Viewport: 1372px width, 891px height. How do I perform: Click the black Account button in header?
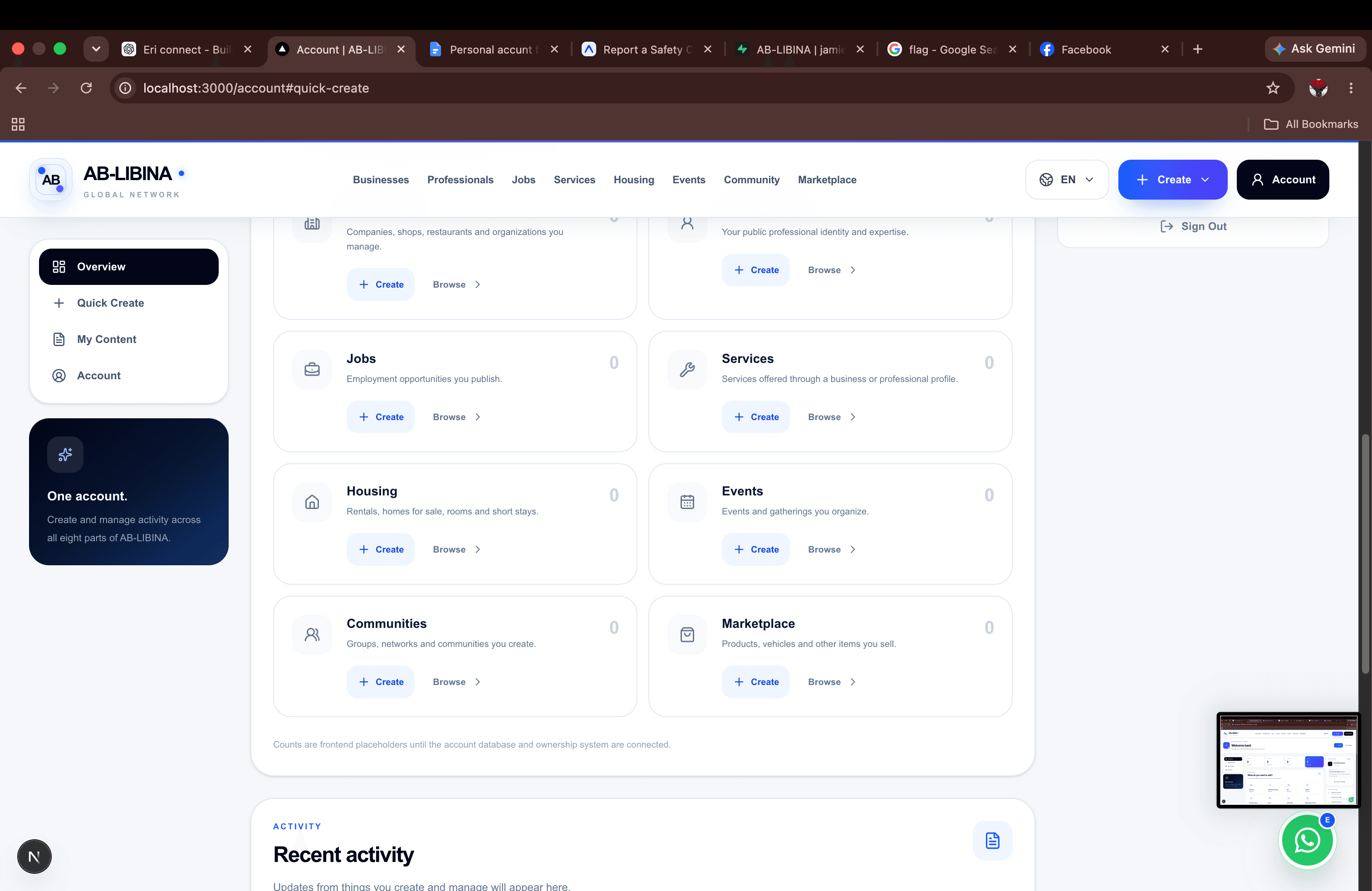pos(1282,180)
